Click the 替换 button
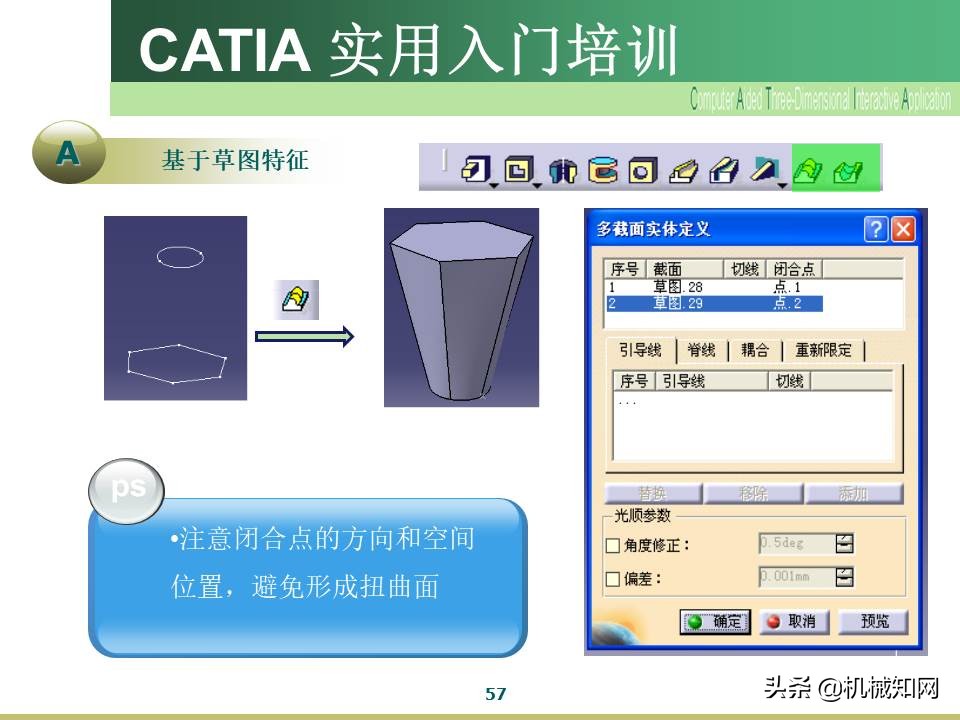The height and width of the screenshot is (720, 960). pos(653,493)
